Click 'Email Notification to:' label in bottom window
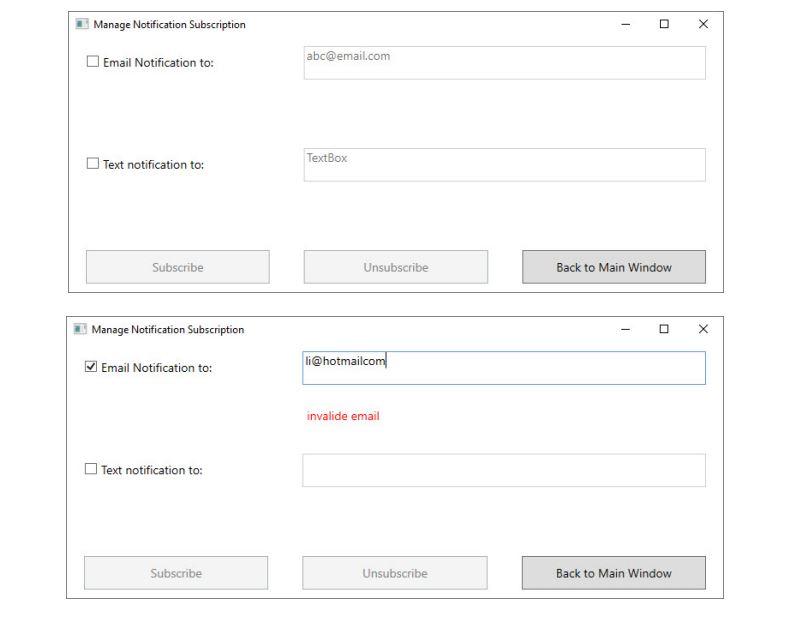This screenshot has height=626, width=792. pyautogui.click(x=157, y=368)
